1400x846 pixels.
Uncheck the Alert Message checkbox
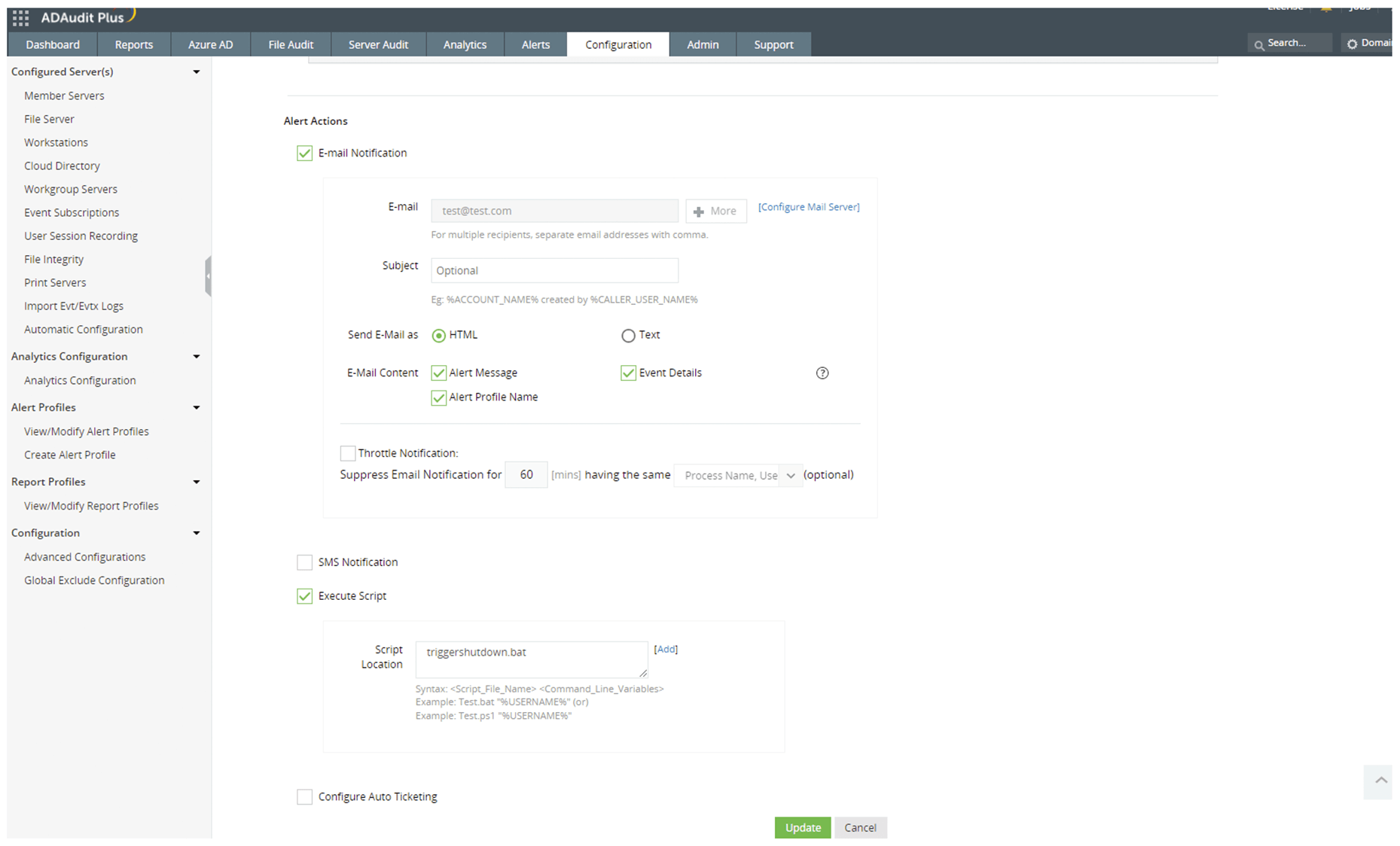click(438, 373)
